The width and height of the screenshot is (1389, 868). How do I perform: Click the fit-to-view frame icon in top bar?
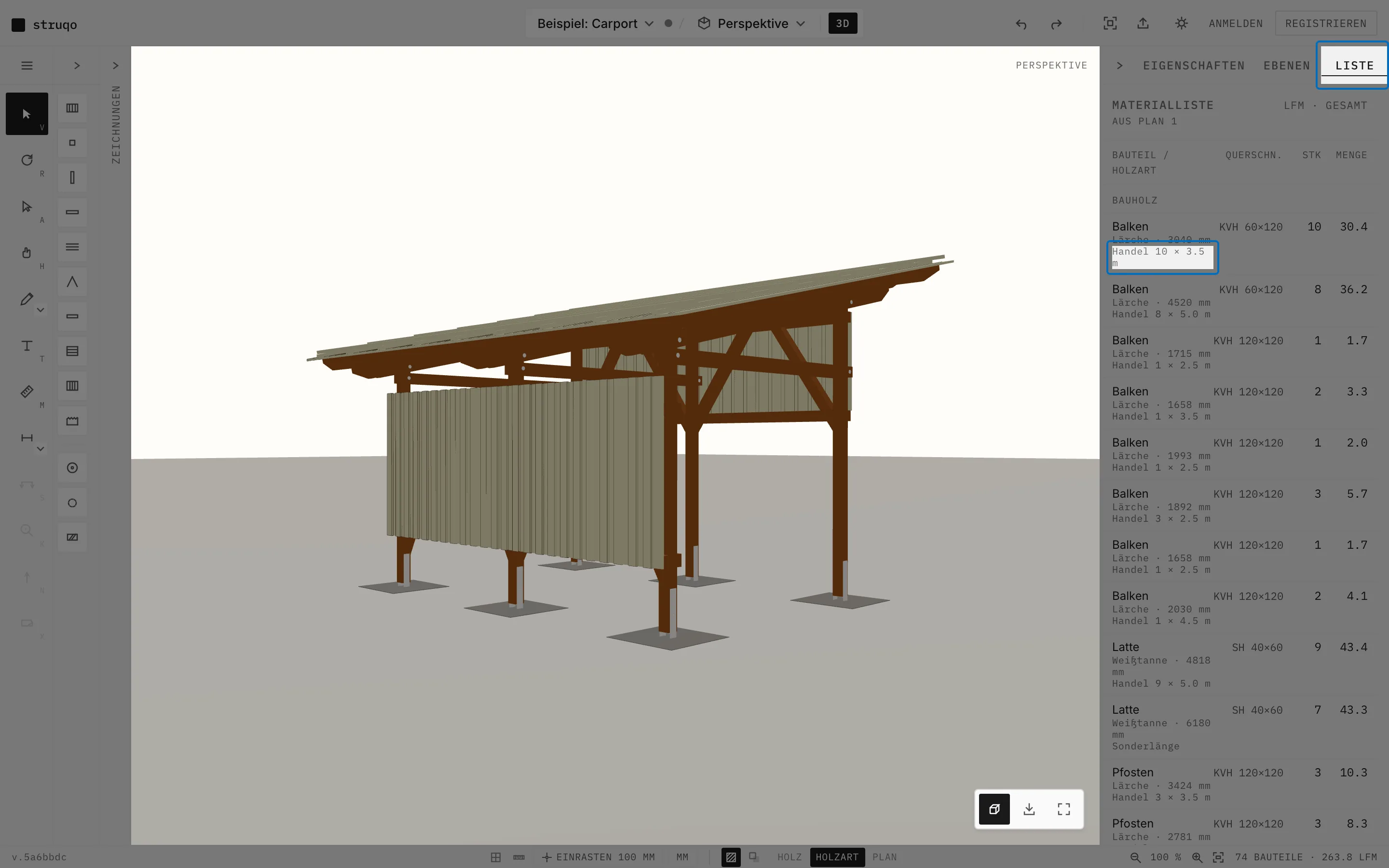tap(1110, 24)
